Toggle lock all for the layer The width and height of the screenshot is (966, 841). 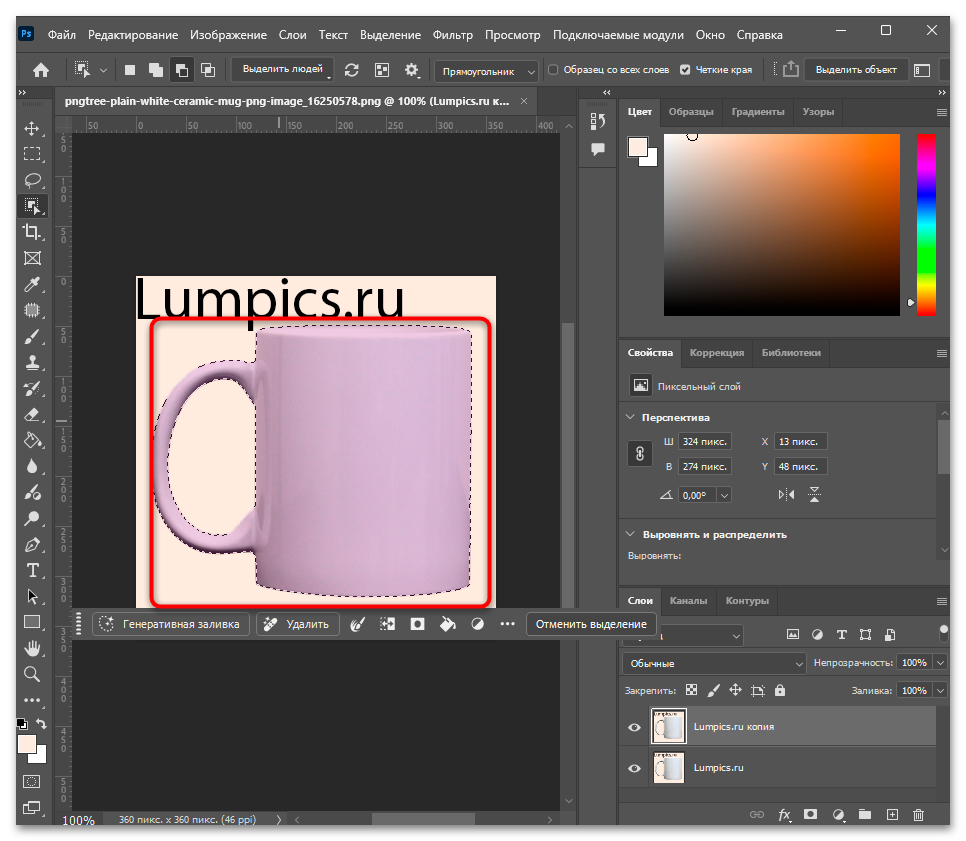[x=780, y=690]
